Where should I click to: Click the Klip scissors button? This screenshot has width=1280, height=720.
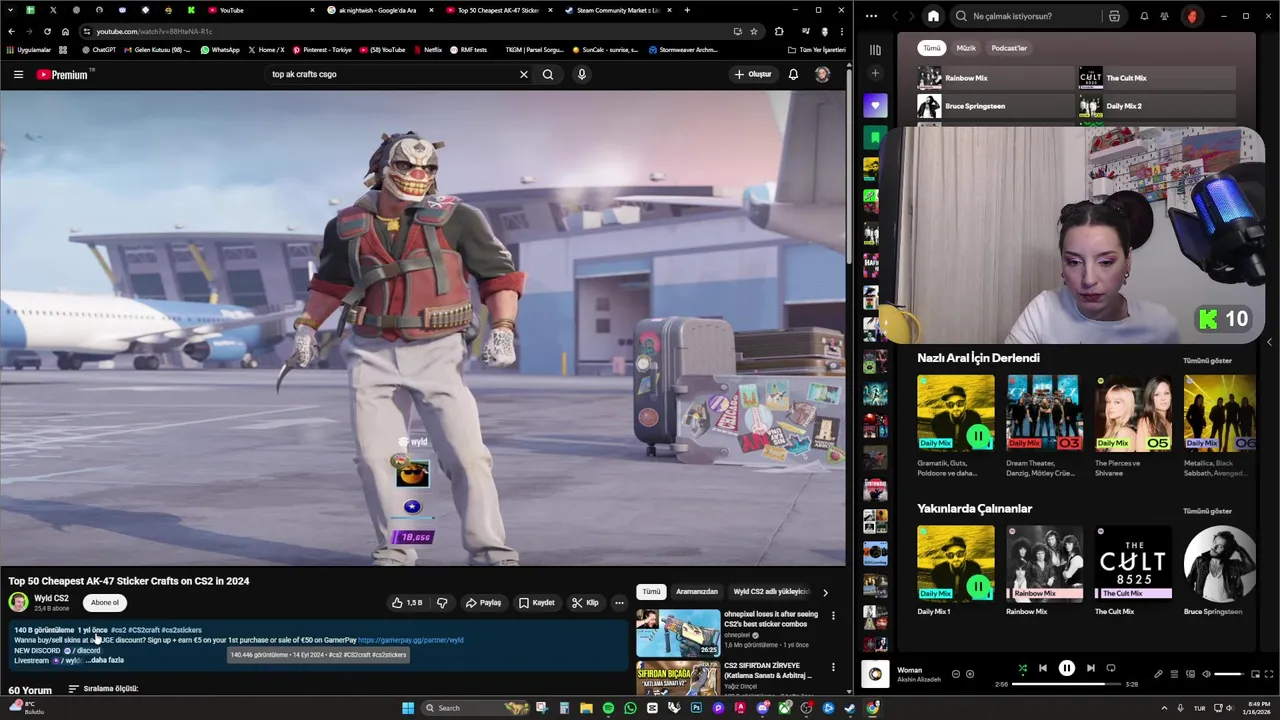[585, 603]
